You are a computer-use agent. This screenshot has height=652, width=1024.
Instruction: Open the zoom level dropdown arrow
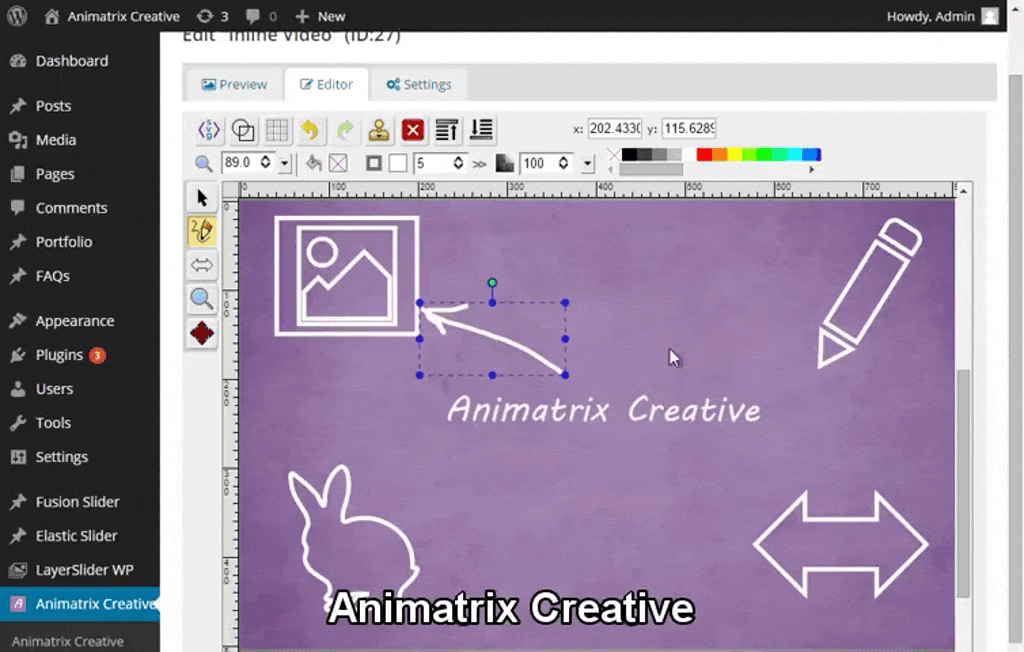tap(285, 163)
